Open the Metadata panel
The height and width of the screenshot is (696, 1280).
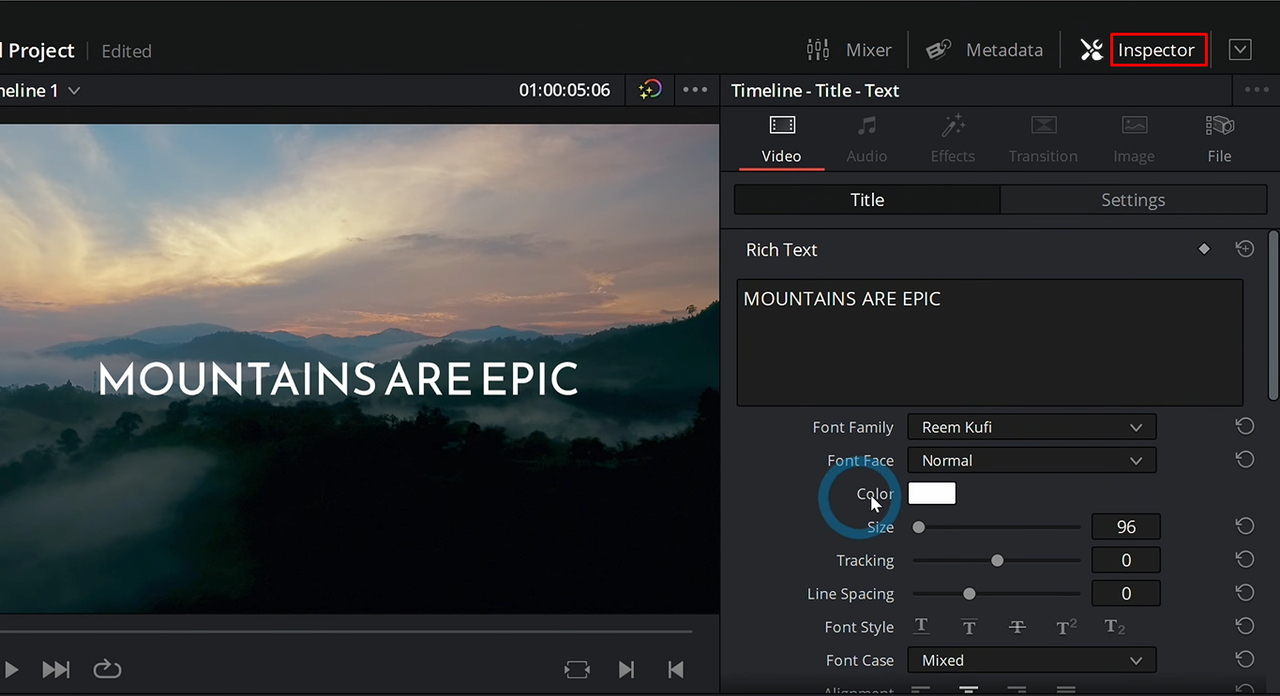point(984,50)
